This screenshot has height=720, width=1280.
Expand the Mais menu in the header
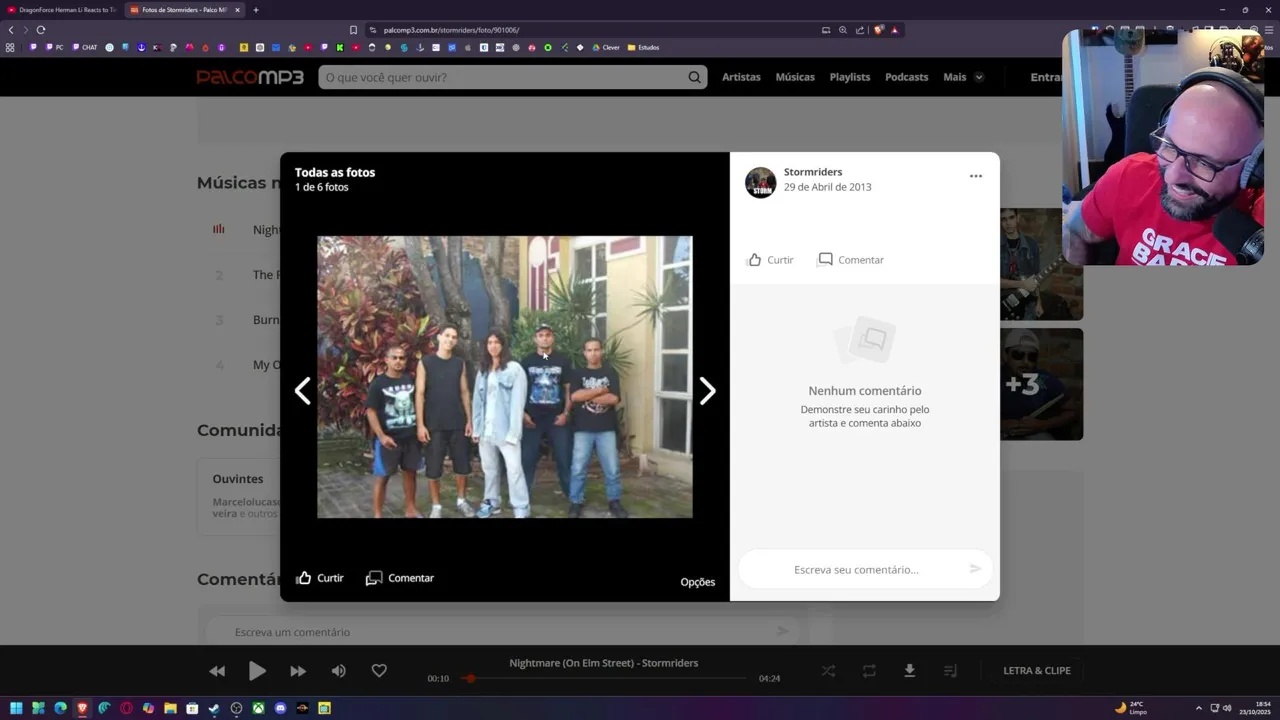pos(963,77)
